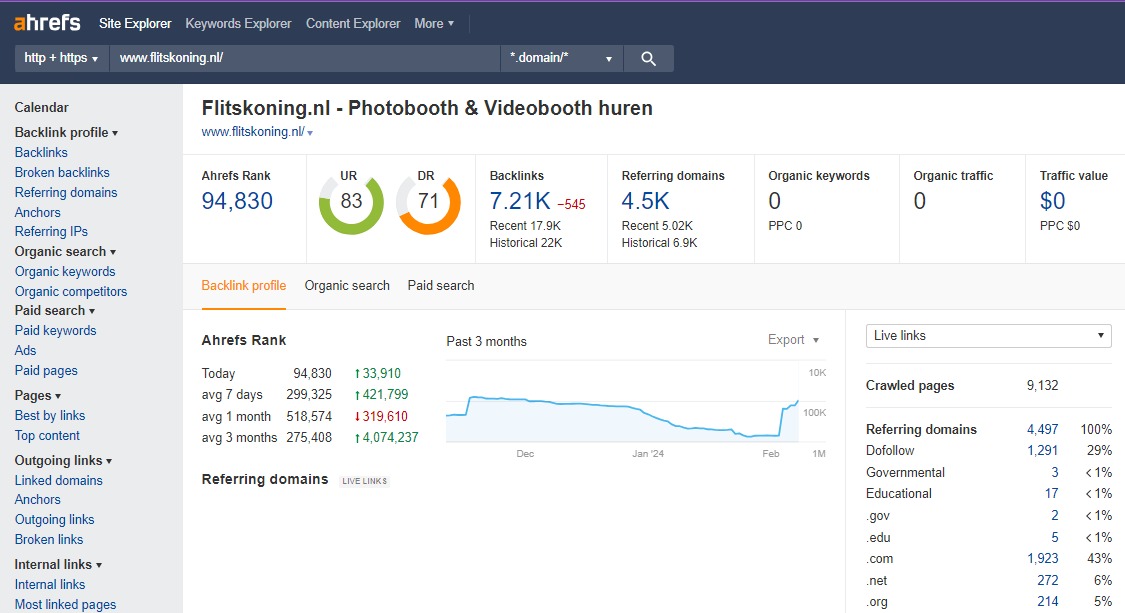
Task: Expand the Live links dropdown
Action: 988,336
